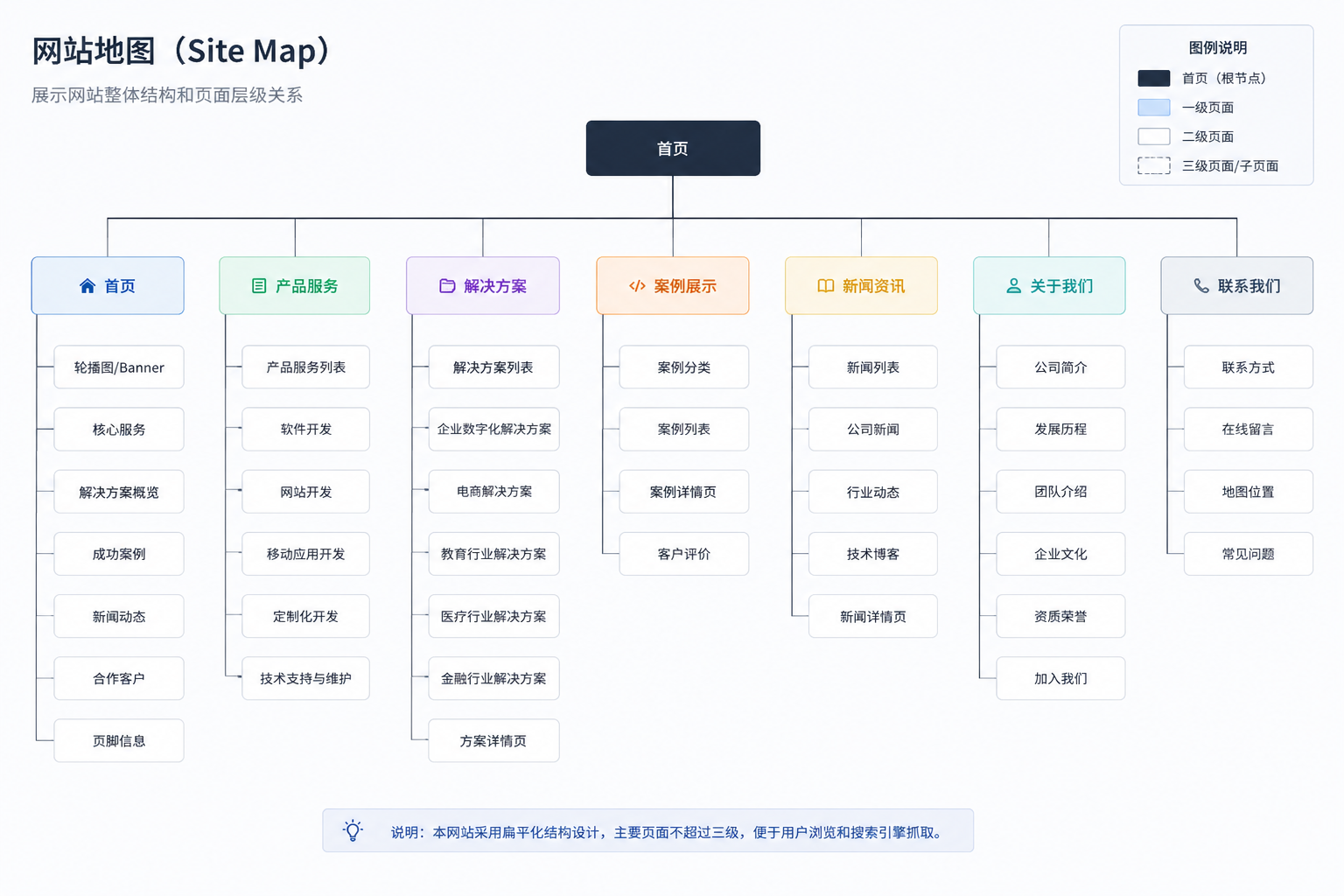Select the 地图位置 node
The image size is (1344, 896).
1249,492
